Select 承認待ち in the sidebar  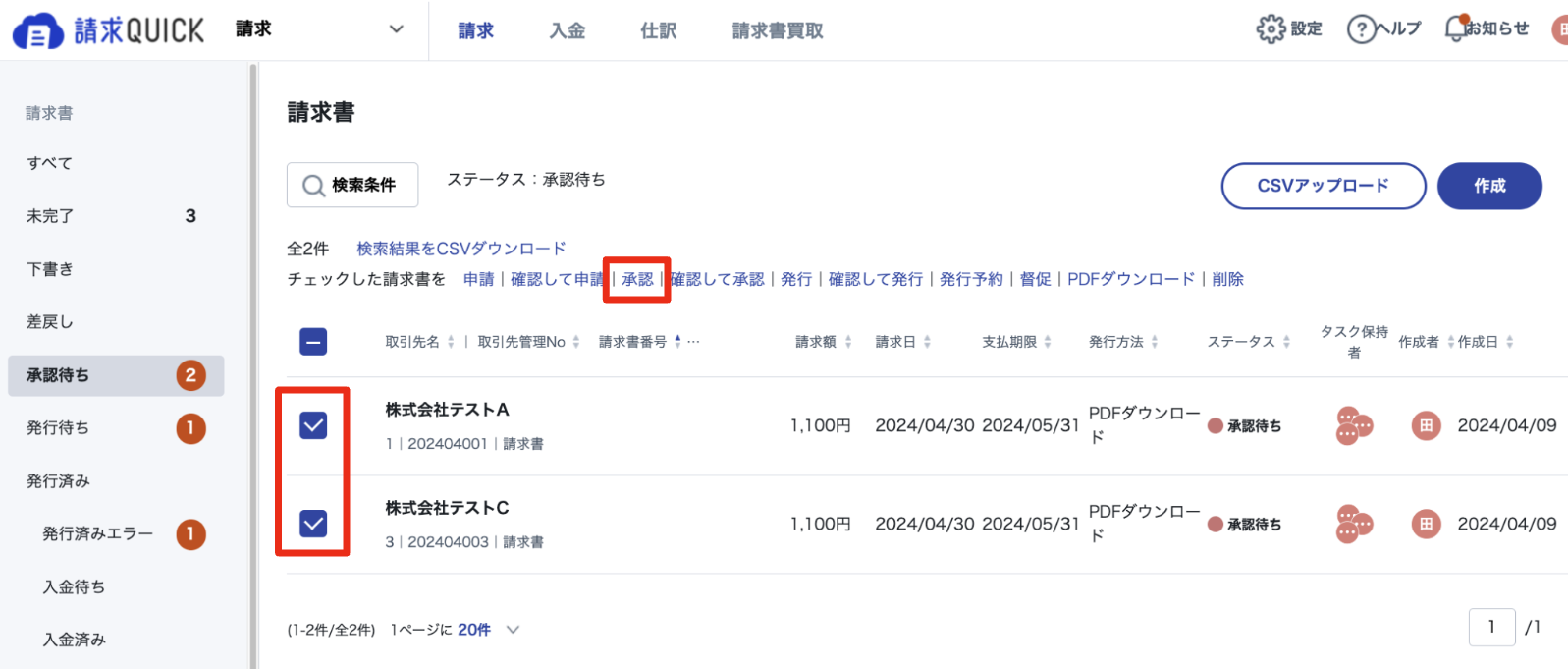116,375
